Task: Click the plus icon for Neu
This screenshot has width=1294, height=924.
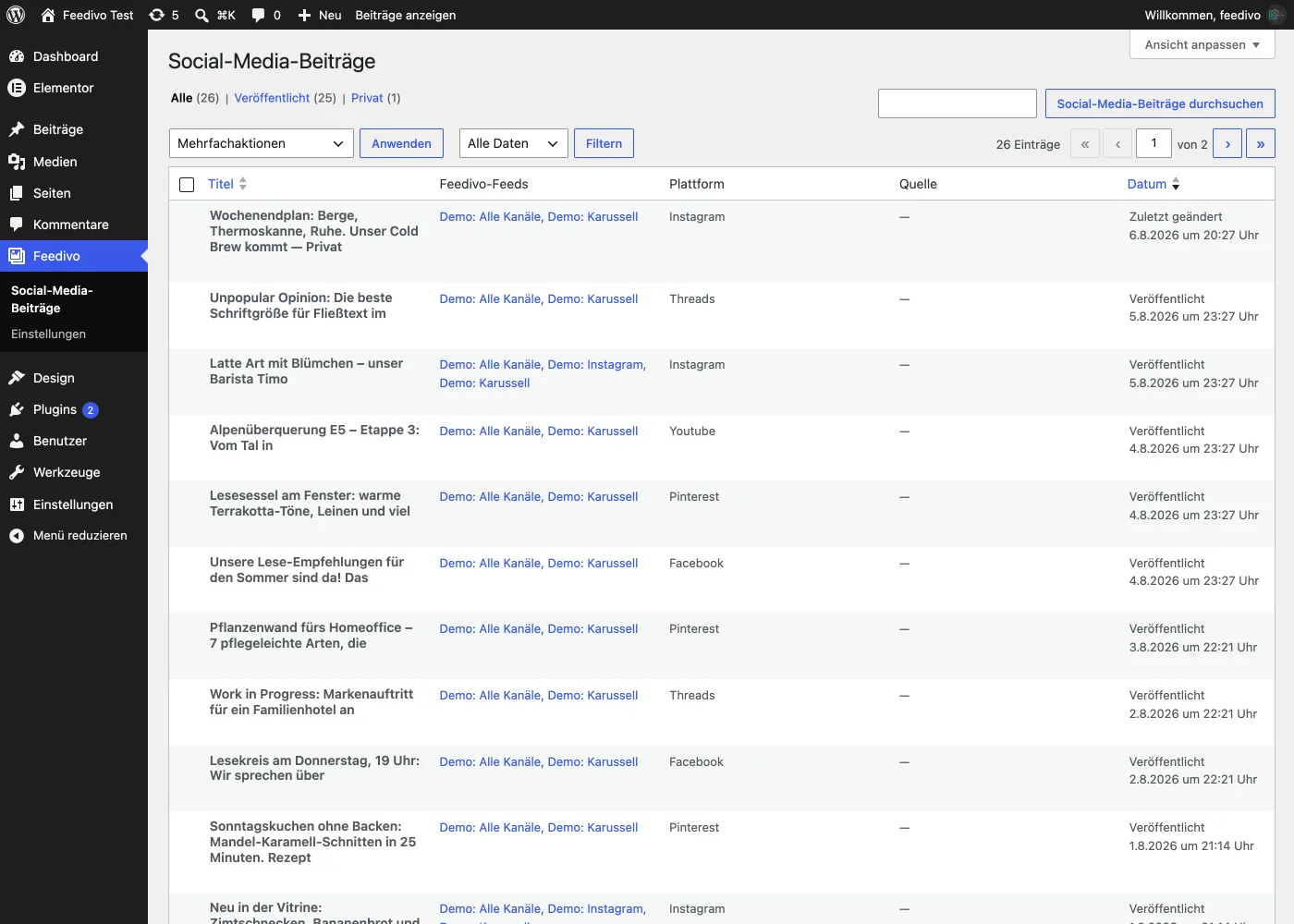Action: point(304,15)
